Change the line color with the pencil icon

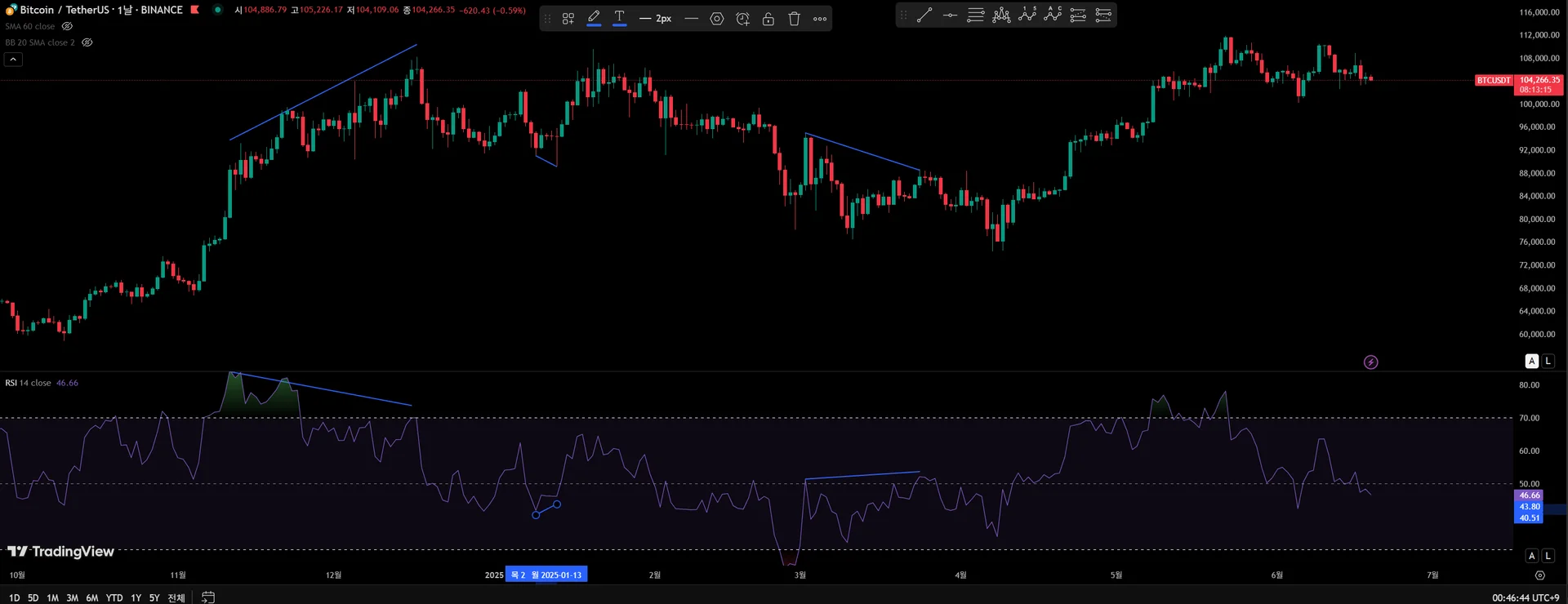tap(594, 18)
